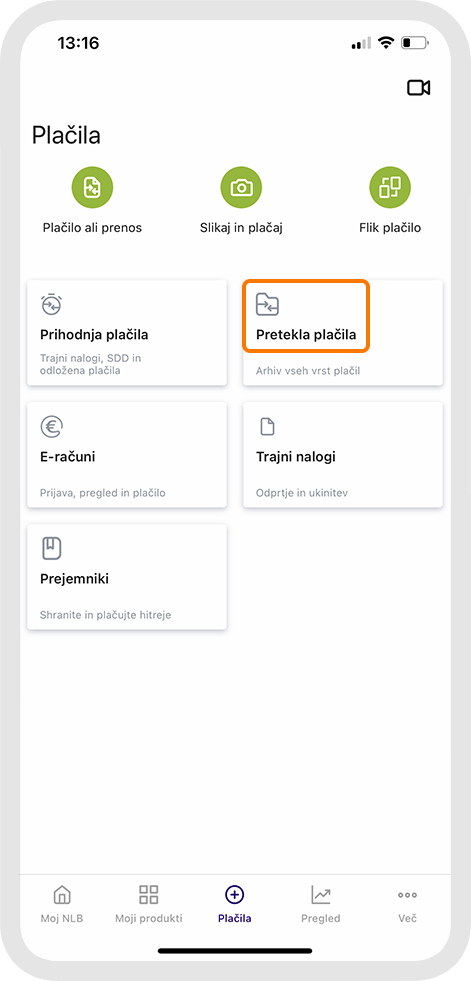Tap Arhiv vseh vrst plačil subtitle
Screen dimensions: 471x981
tap(308, 371)
